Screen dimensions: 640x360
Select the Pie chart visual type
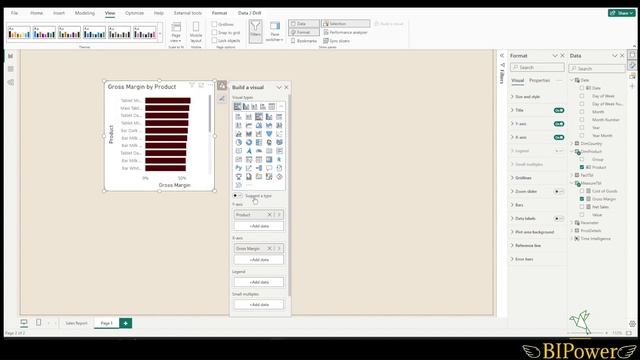point(239,142)
